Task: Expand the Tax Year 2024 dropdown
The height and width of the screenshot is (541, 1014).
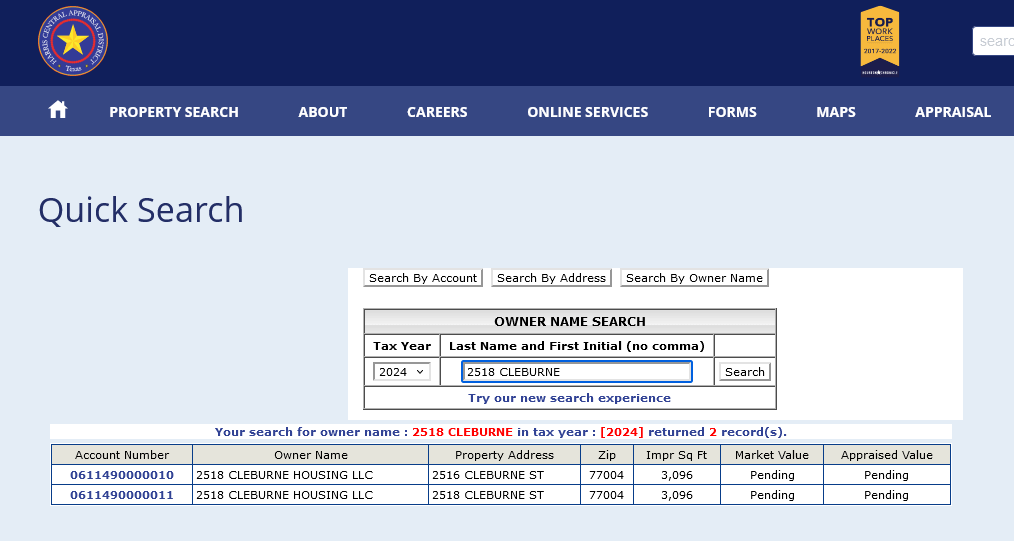Action: pos(402,372)
